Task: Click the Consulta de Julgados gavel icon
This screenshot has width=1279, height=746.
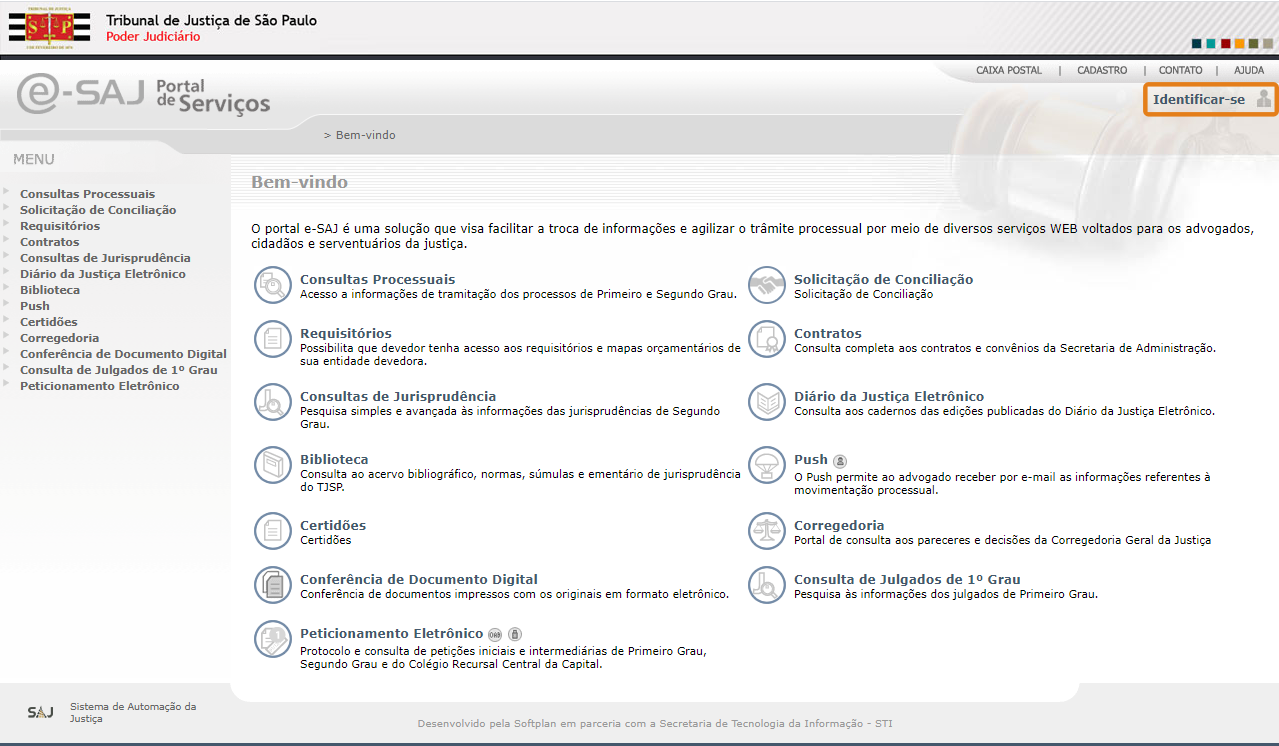Action: (767, 586)
